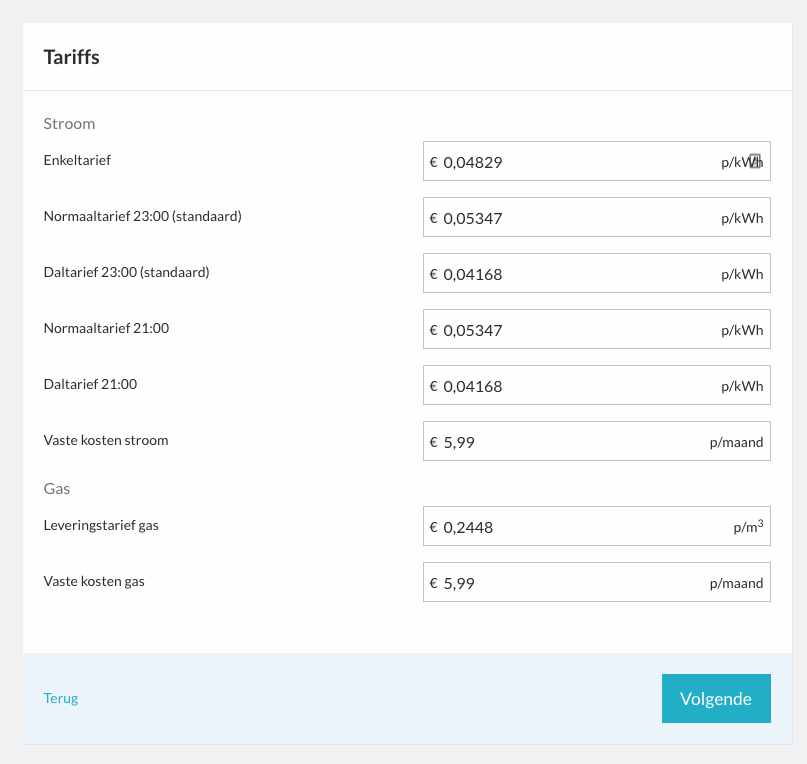Click the Daltarief 23:00 (standaard) label
The height and width of the screenshot is (764, 807).
(127, 272)
